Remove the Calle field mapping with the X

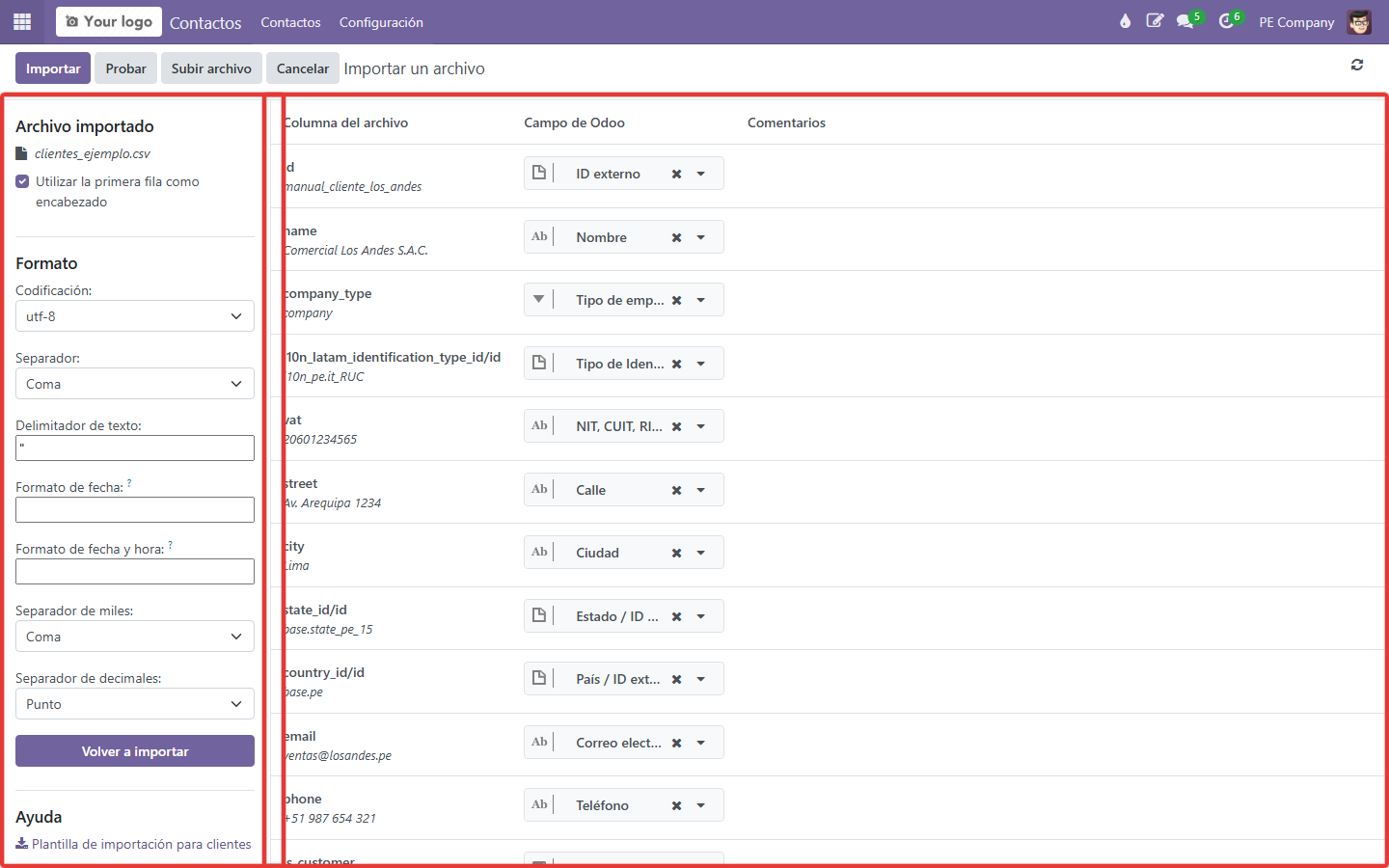click(677, 490)
